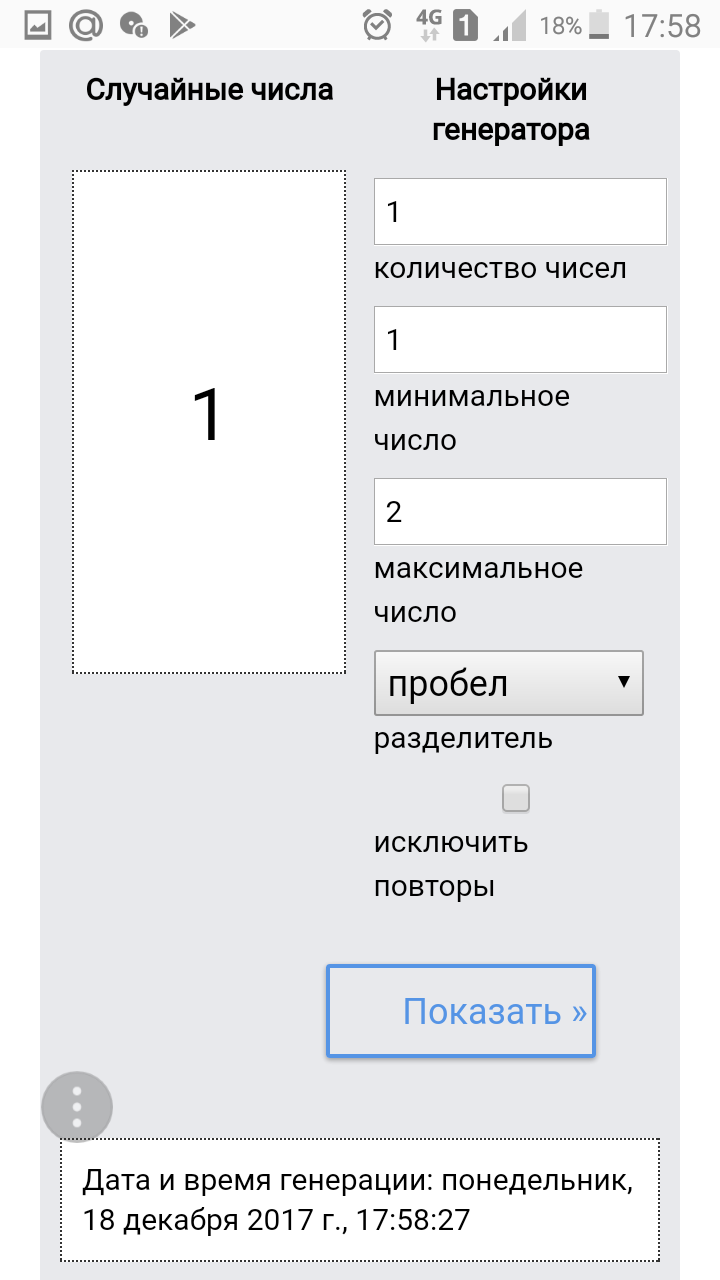The height and width of the screenshot is (1280, 720).
Task: Tap the gallery image notification icon
Action: point(37,26)
